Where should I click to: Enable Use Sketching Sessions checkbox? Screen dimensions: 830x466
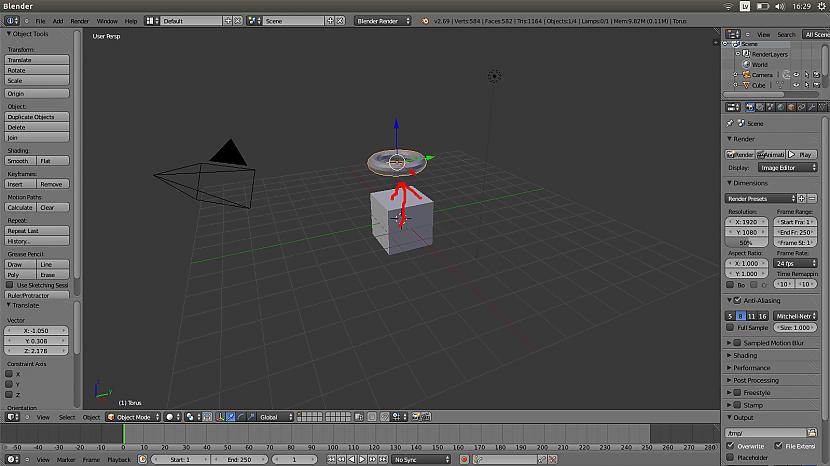[10, 285]
